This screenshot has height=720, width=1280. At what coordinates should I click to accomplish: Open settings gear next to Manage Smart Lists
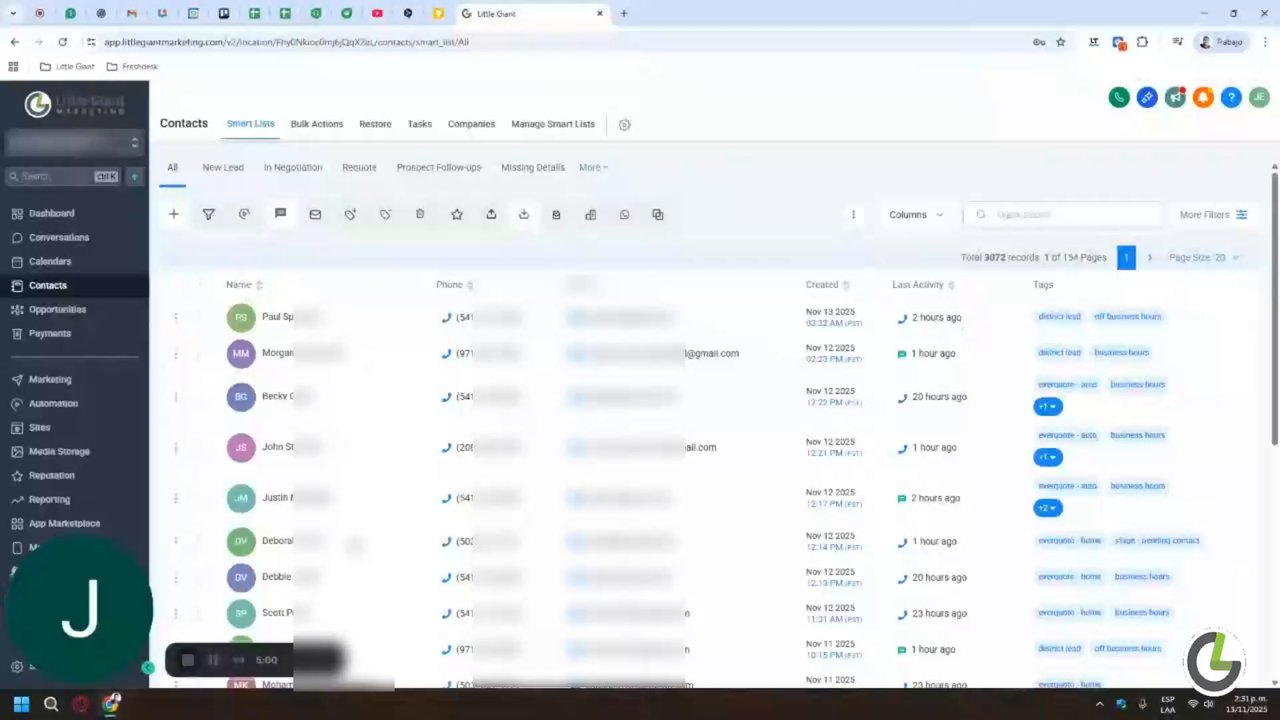624,125
